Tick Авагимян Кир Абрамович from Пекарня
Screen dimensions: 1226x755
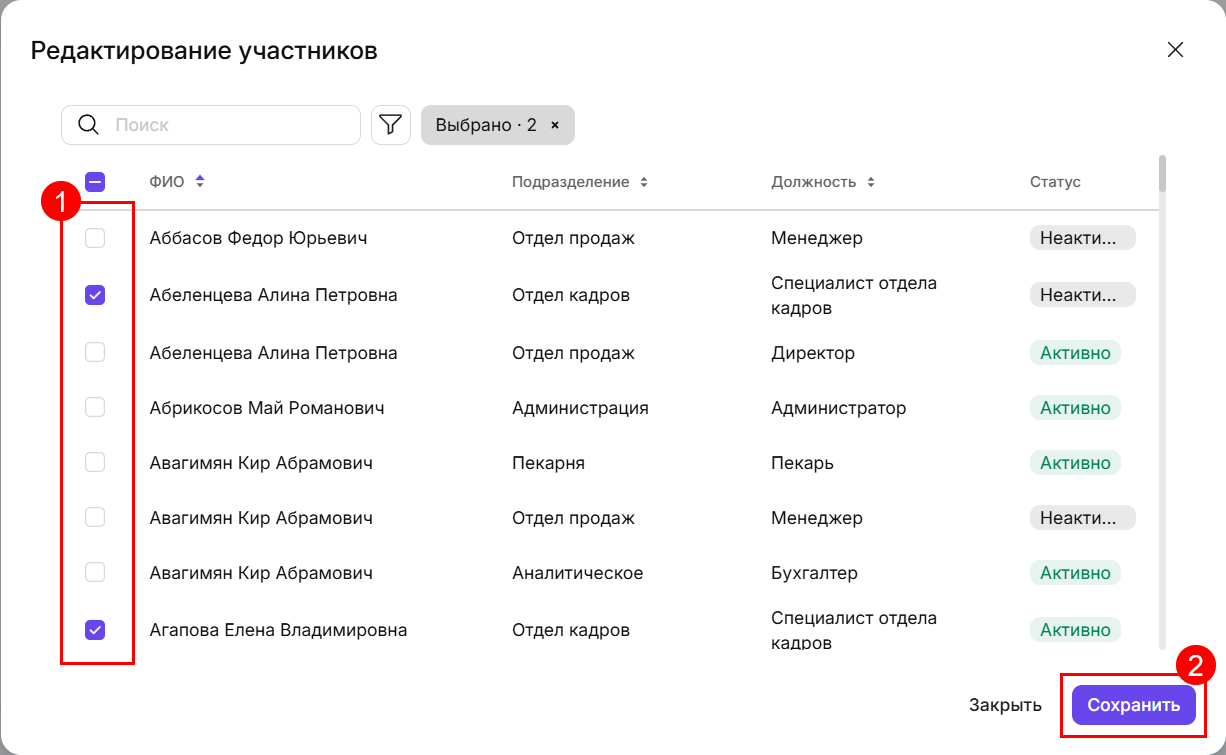coord(95,463)
